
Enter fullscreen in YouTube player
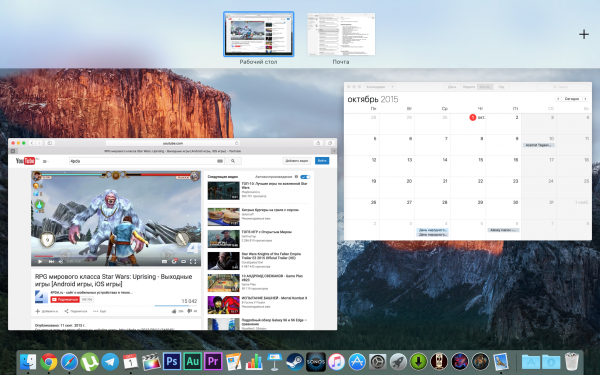[x=193, y=262]
